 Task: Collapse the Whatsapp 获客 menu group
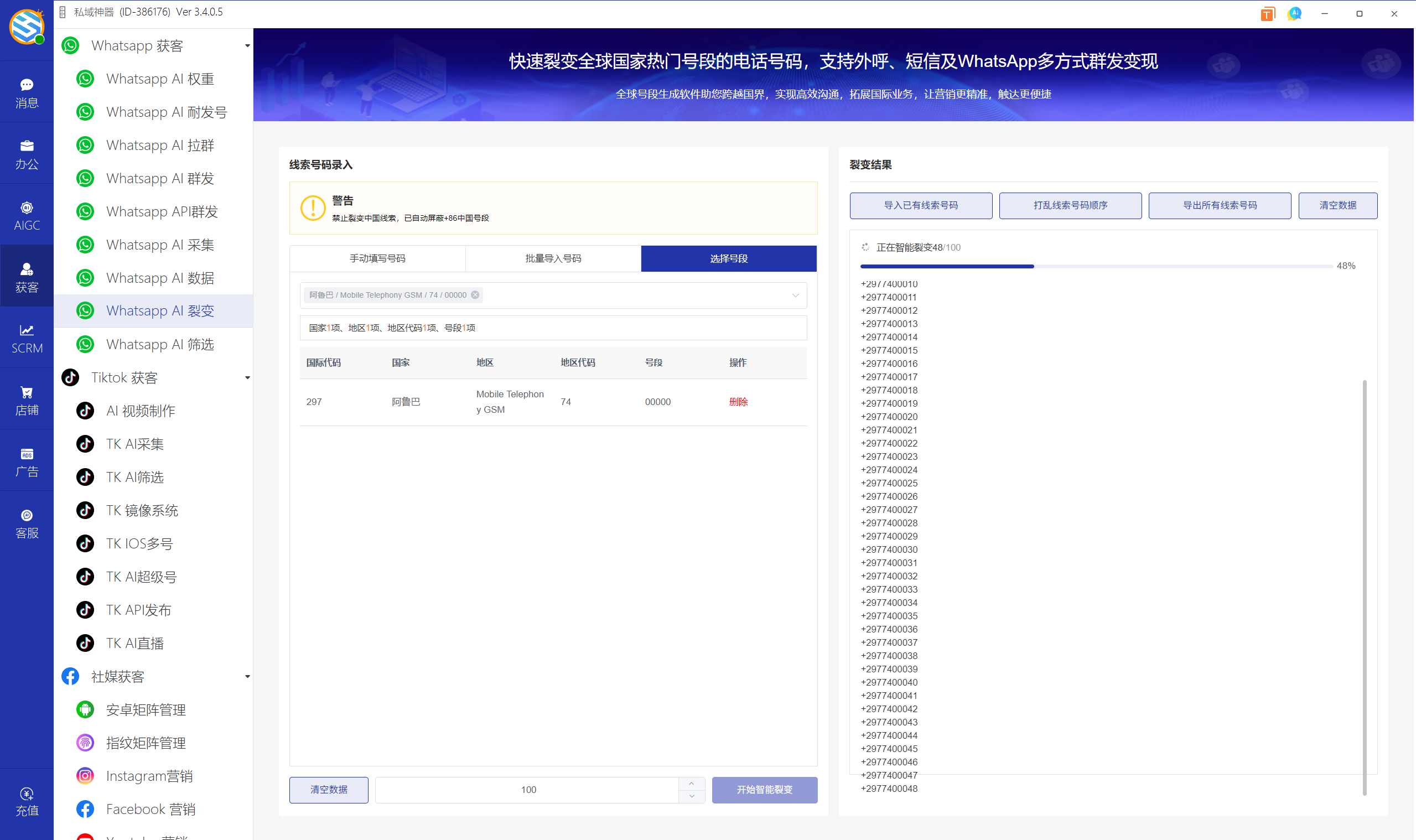point(247,45)
